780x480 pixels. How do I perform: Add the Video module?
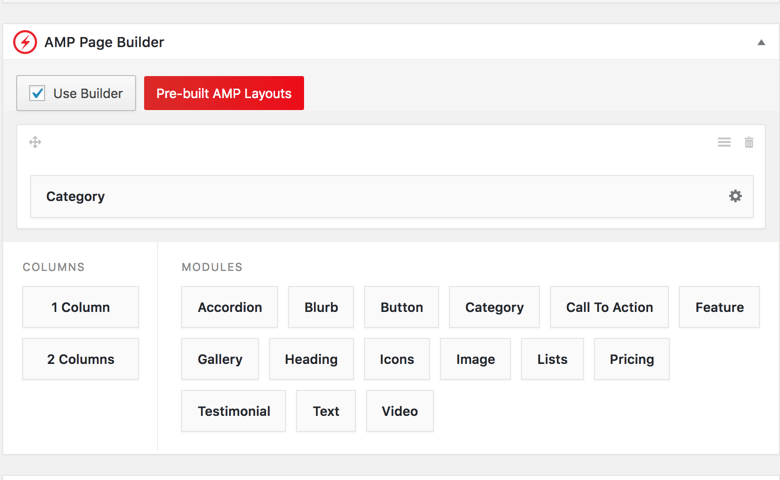[400, 411]
